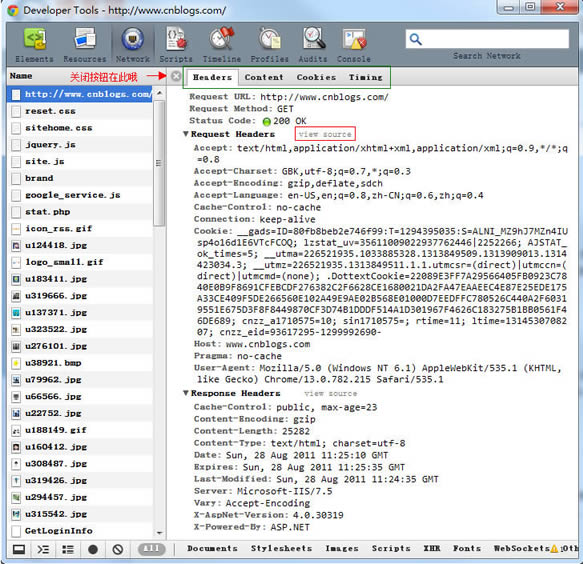Open the Timeline panel icon
This screenshot has width=583, height=564.
click(222, 39)
